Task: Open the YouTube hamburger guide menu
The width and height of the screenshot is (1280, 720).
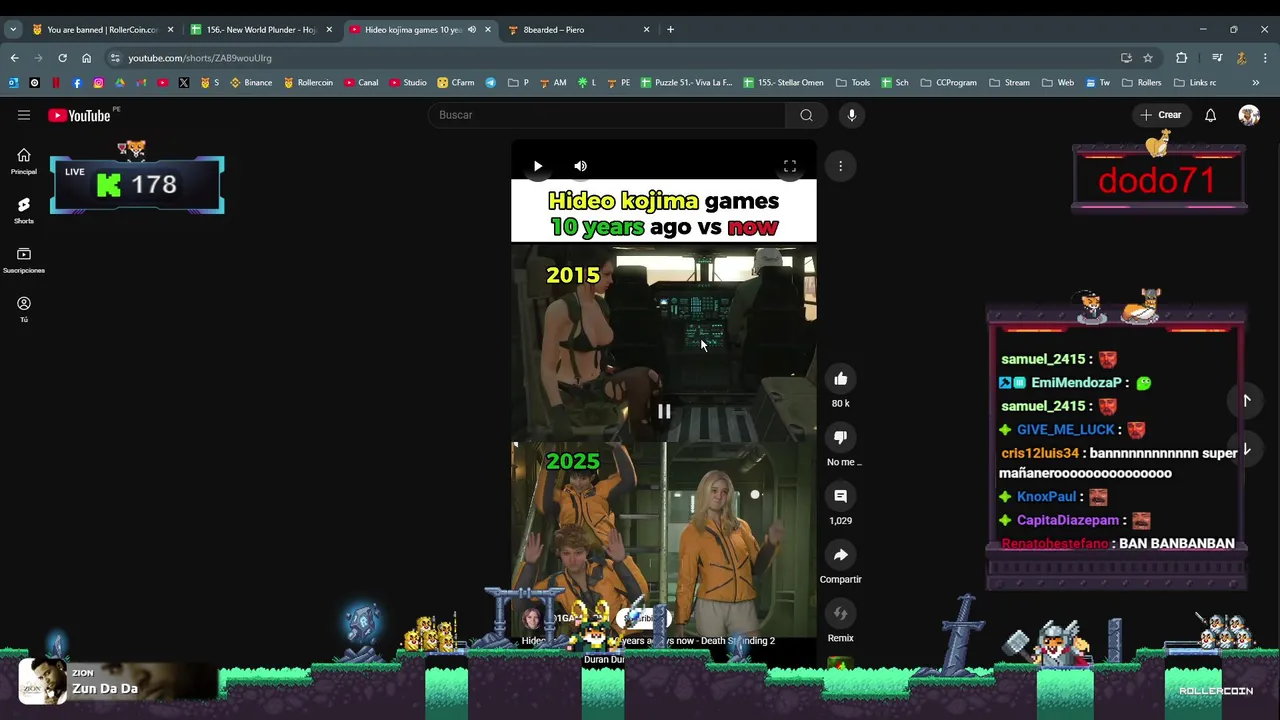Action: click(x=24, y=115)
